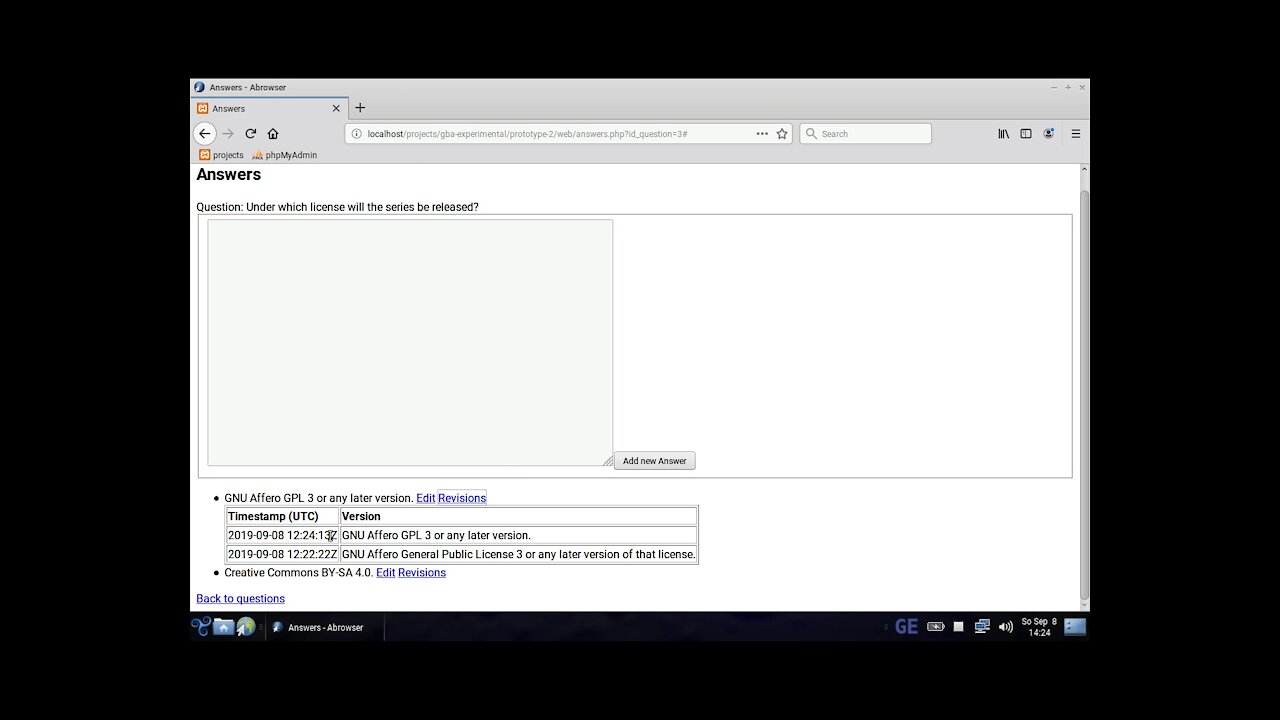The width and height of the screenshot is (1280, 720).
Task: Click the Add new Answer button
Action: [x=655, y=461]
